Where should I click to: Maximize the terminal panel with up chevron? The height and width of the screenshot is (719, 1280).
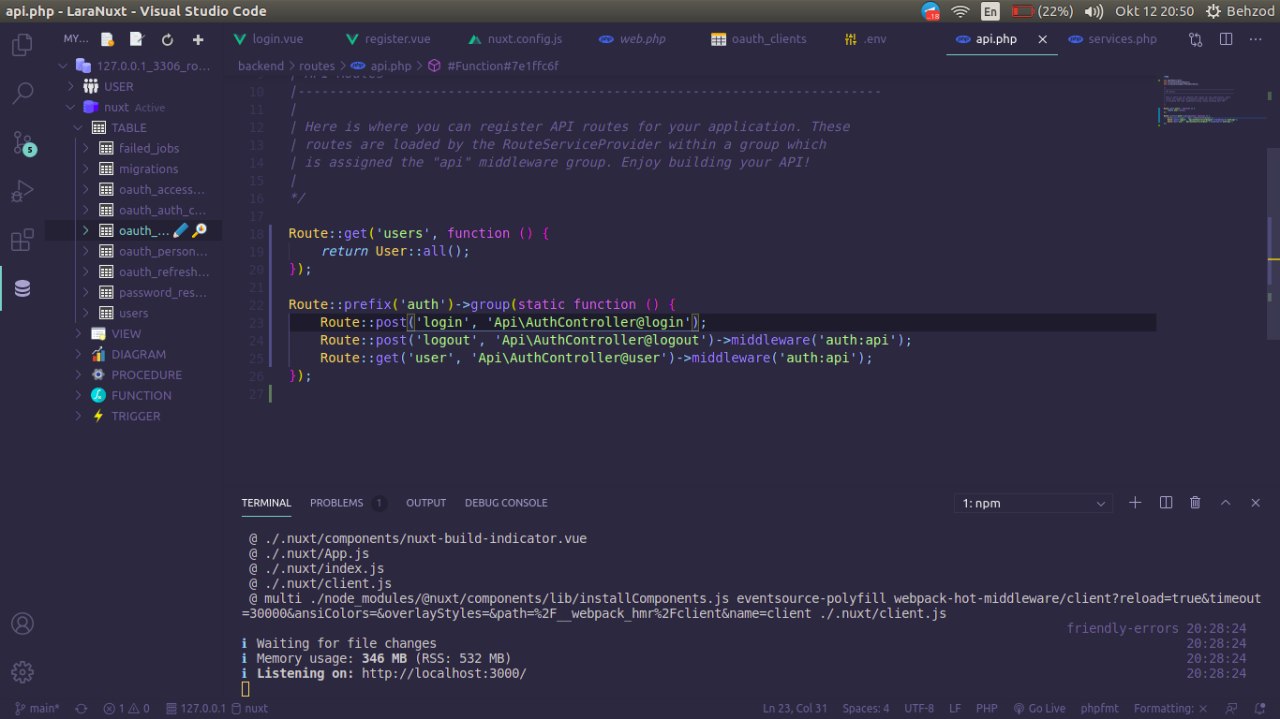(1225, 503)
